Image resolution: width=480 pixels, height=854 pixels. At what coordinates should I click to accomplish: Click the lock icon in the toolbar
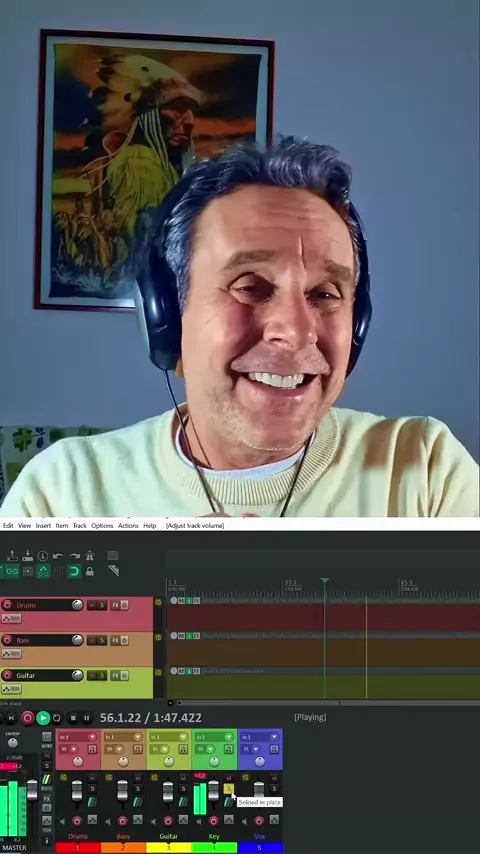(89, 571)
